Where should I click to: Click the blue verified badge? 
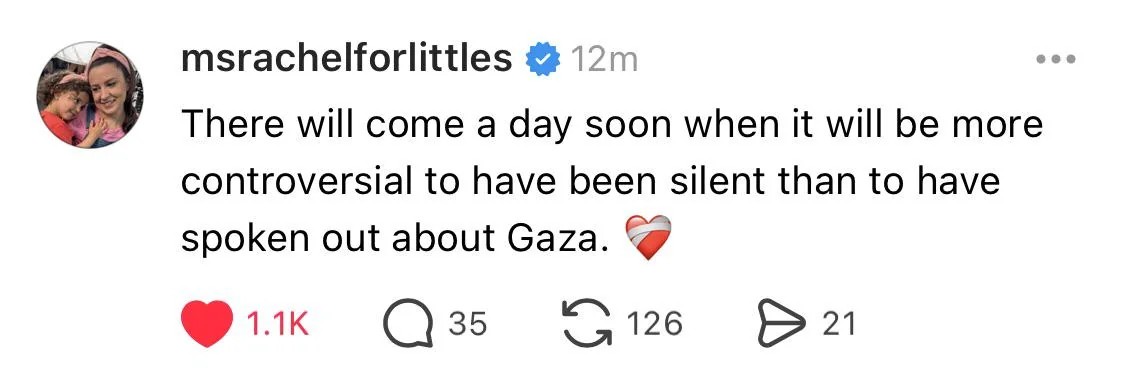click(544, 60)
